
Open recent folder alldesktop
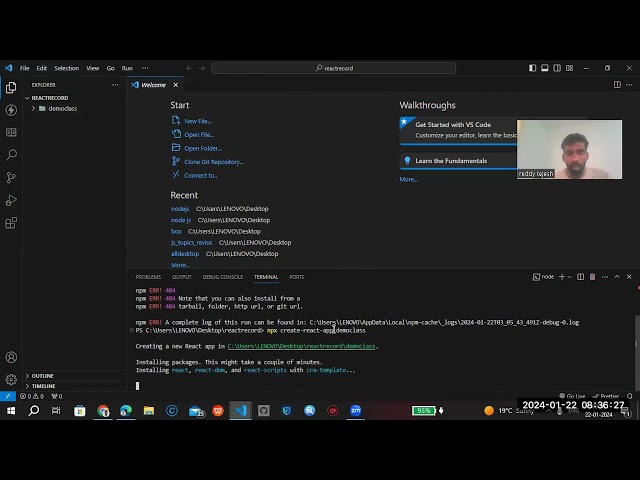click(x=185, y=254)
